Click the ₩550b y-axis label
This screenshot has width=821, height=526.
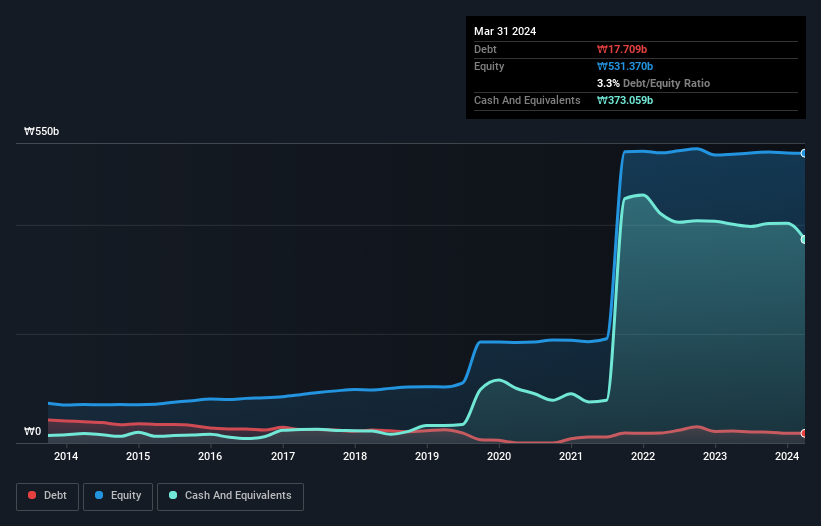tap(41, 131)
